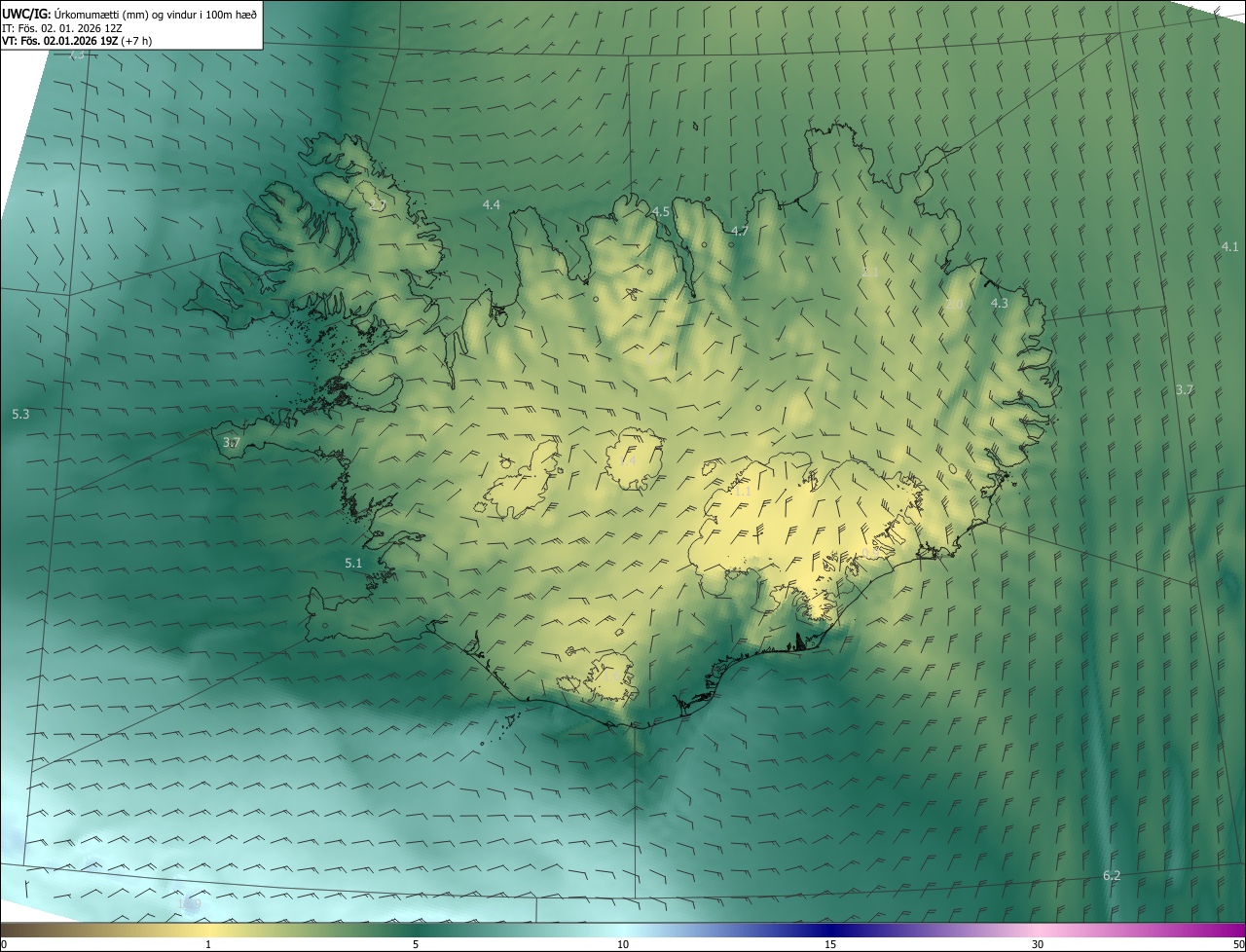Click the 5 tick label on the color scale
This screenshot has height=952, width=1246.
coord(416,944)
